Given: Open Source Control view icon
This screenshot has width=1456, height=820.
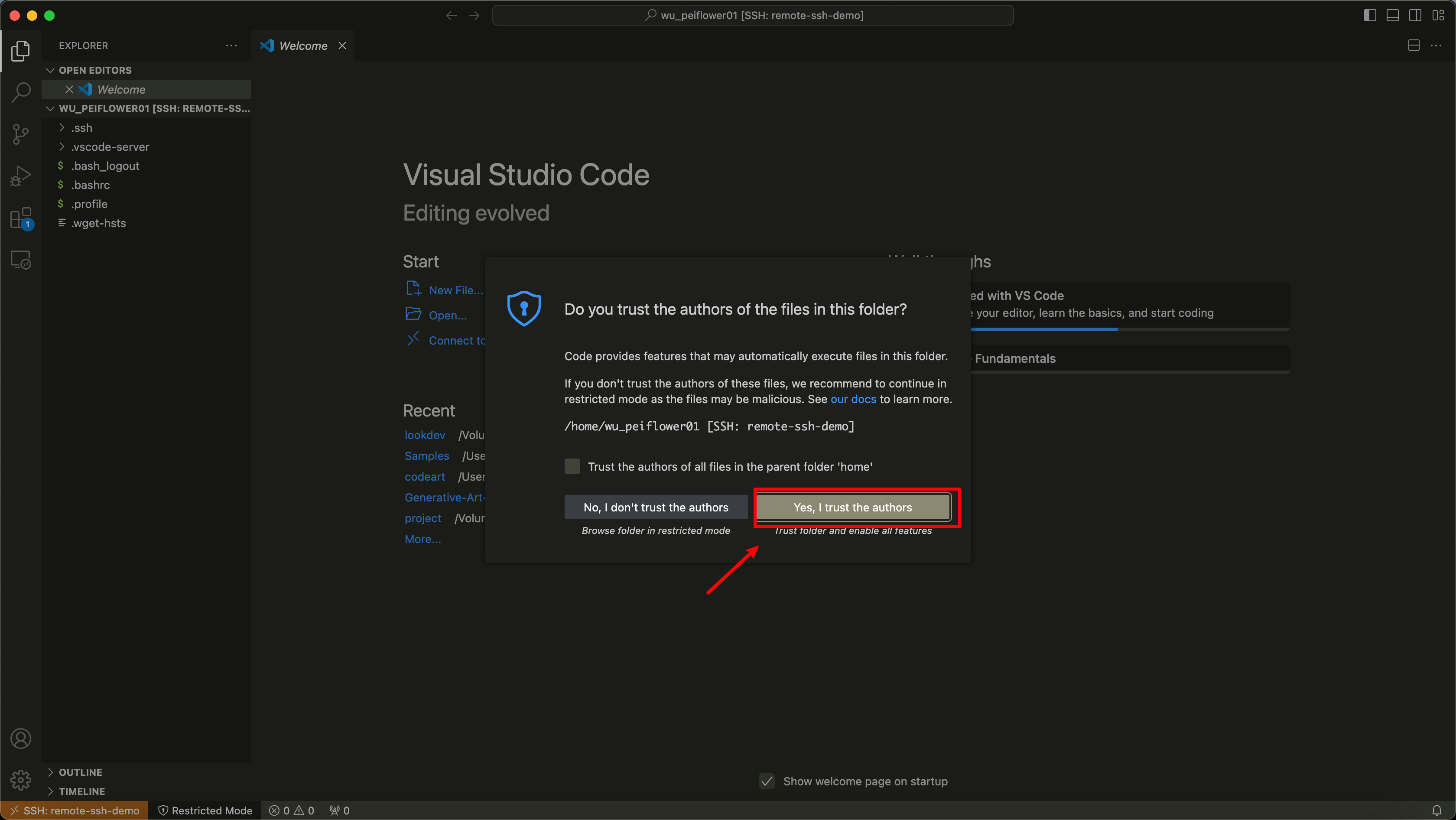Looking at the screenshot, I should point(21,134).
